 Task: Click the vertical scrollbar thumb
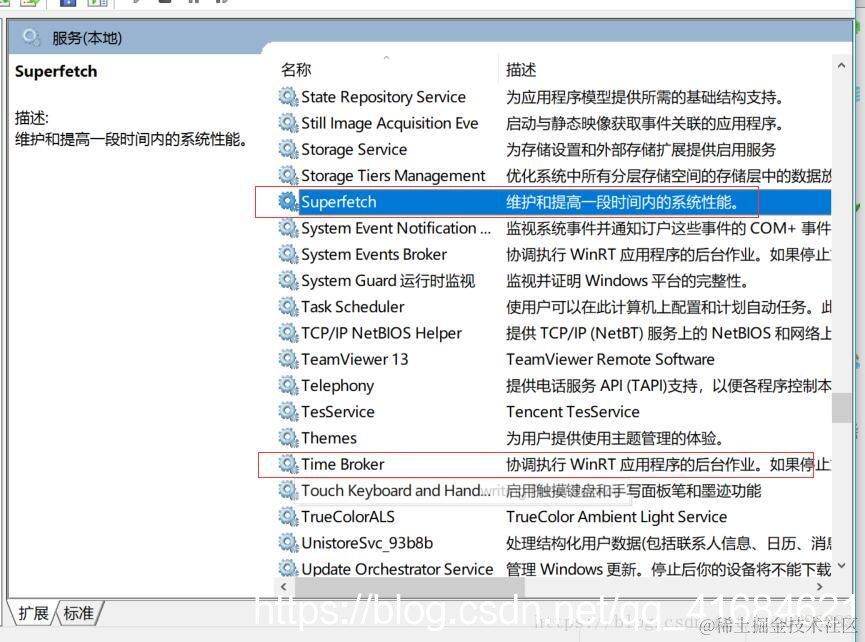841,407
